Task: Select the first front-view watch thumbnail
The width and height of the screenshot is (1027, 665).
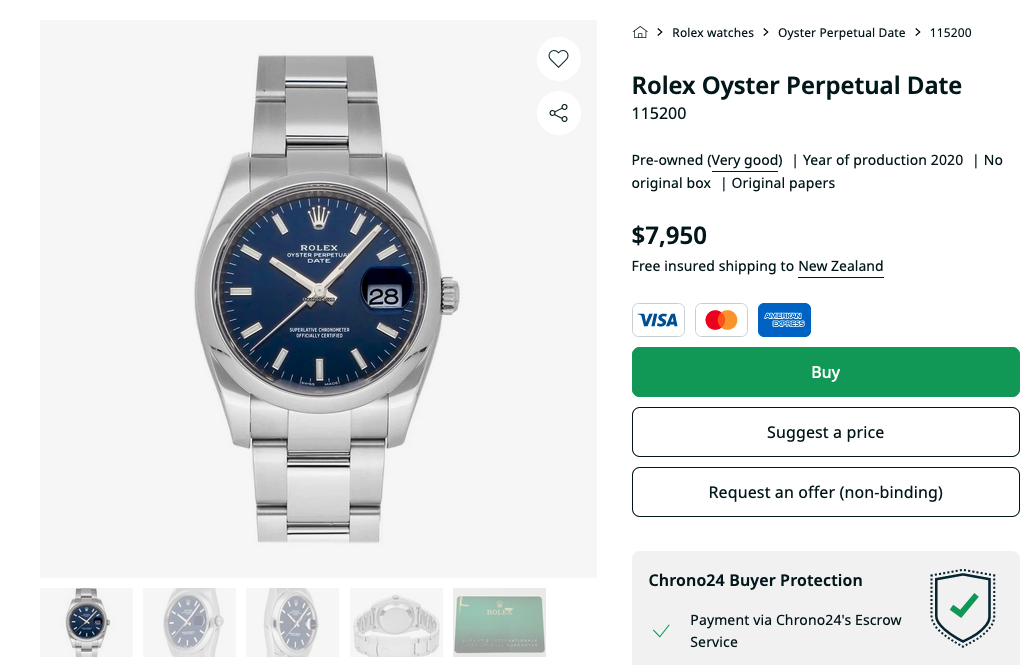Action: (x=86, y=622)
